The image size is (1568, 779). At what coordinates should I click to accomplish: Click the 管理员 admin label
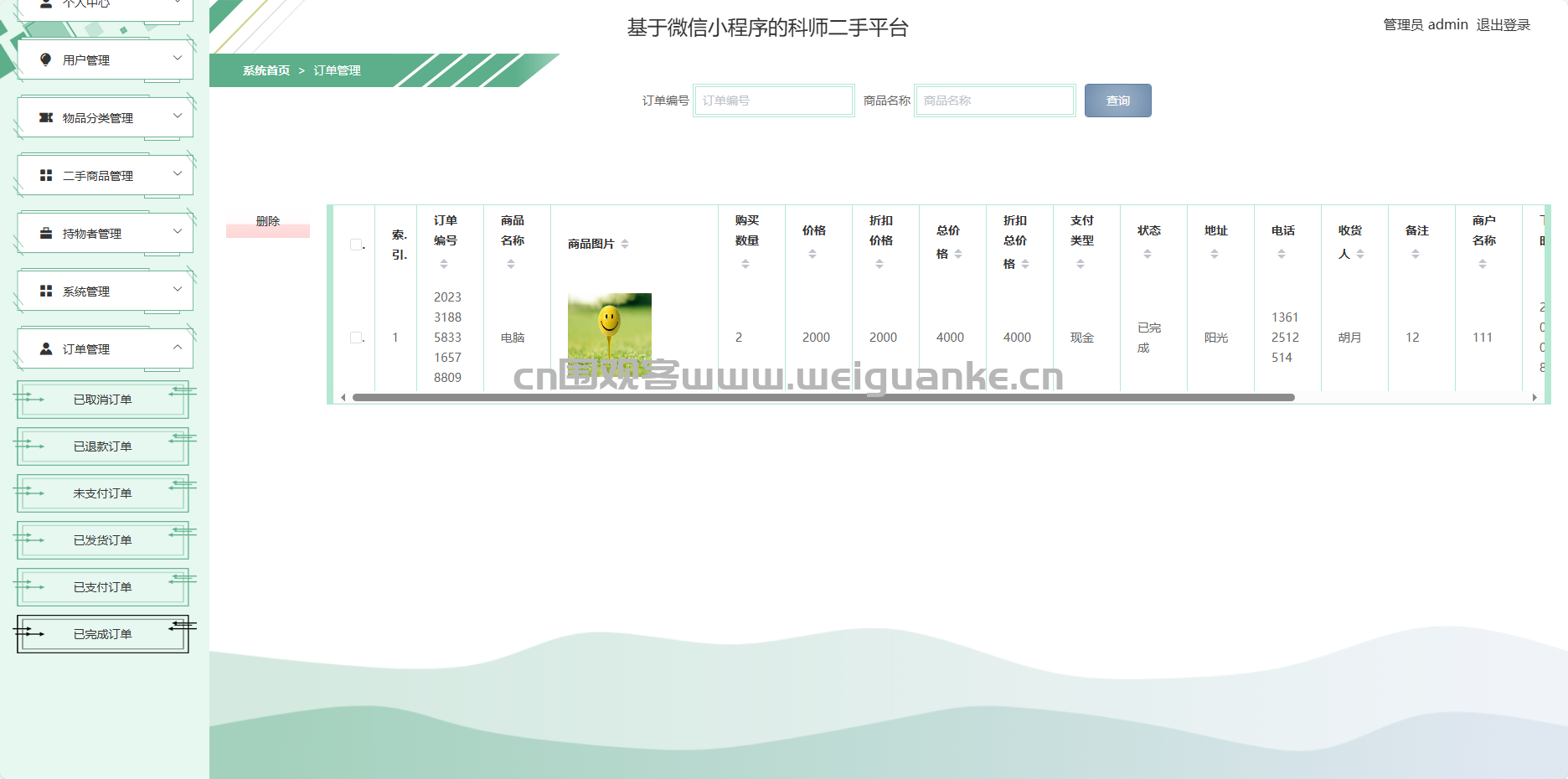[x=1426, y=25]
